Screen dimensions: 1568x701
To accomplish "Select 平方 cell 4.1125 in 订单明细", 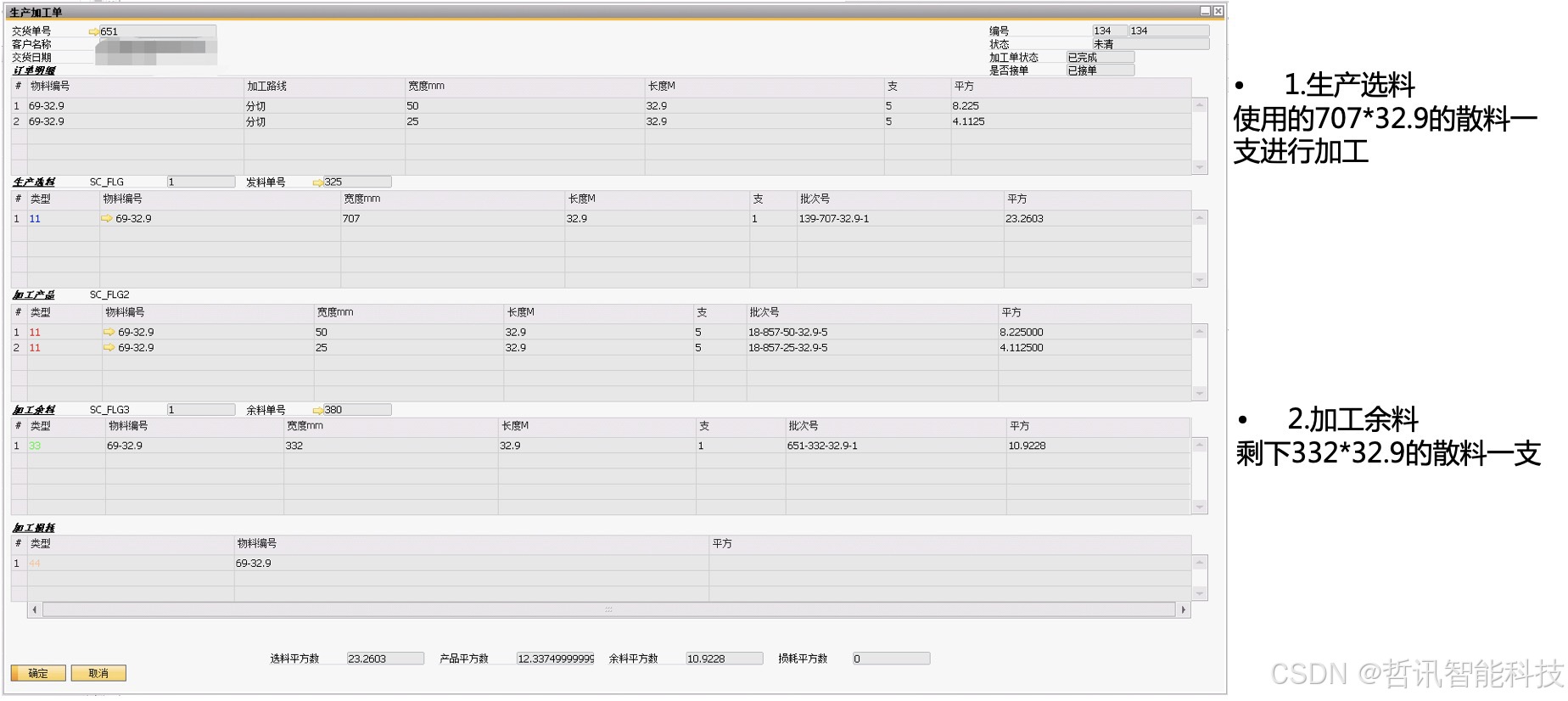I will (1071, 121).
